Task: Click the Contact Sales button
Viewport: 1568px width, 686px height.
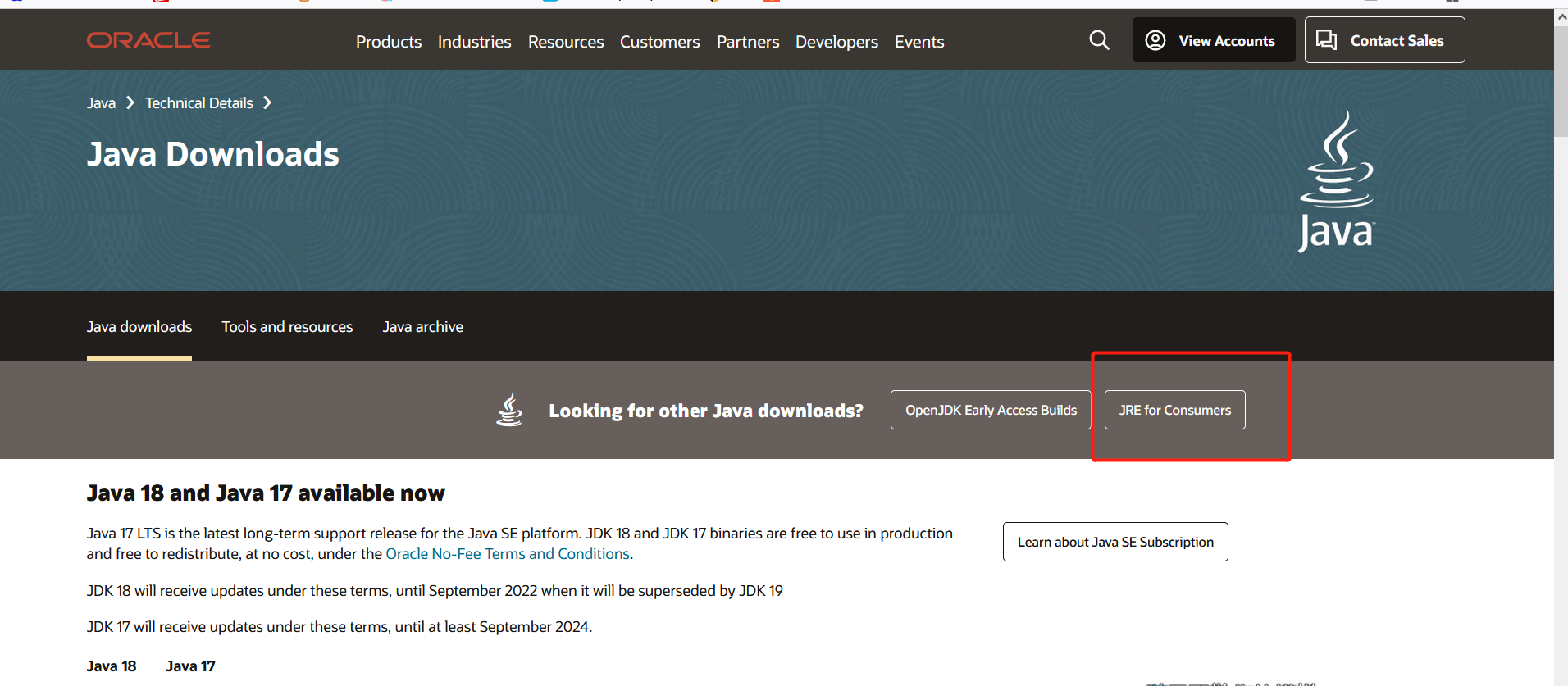Action: (x=1384, y=40)
